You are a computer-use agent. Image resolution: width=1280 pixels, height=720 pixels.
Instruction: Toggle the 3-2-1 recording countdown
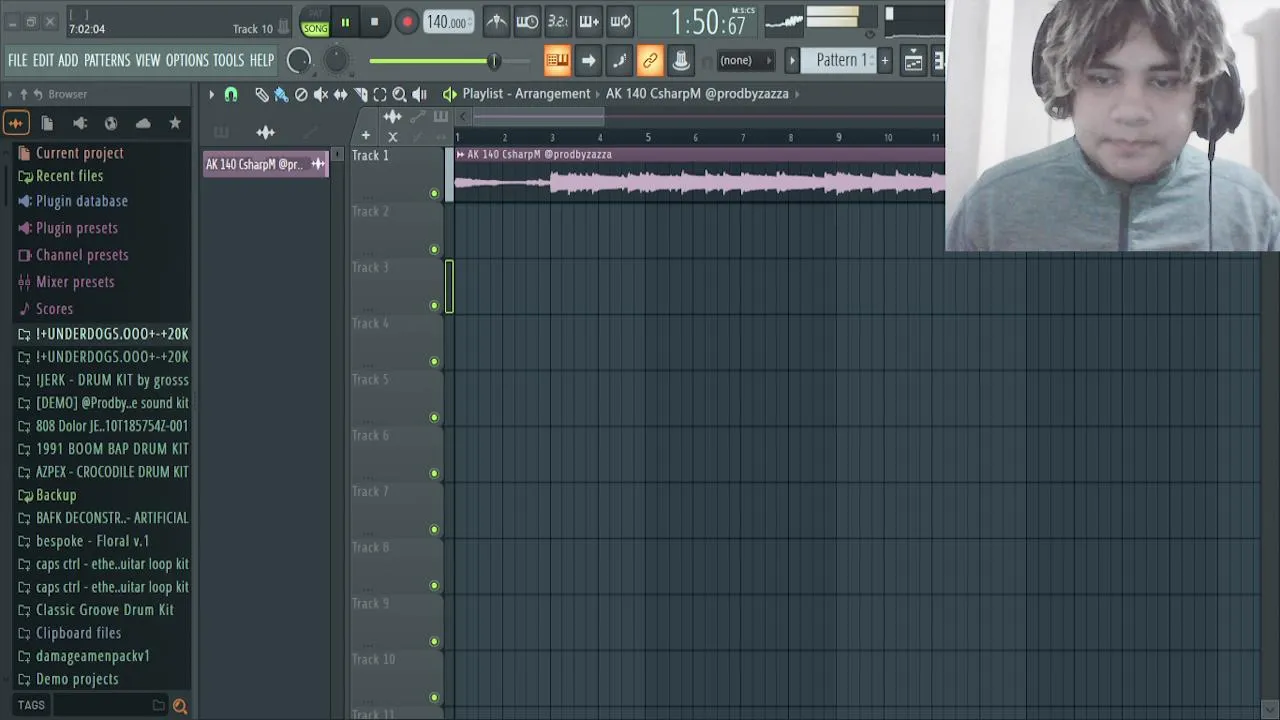[x=558, y=22]
